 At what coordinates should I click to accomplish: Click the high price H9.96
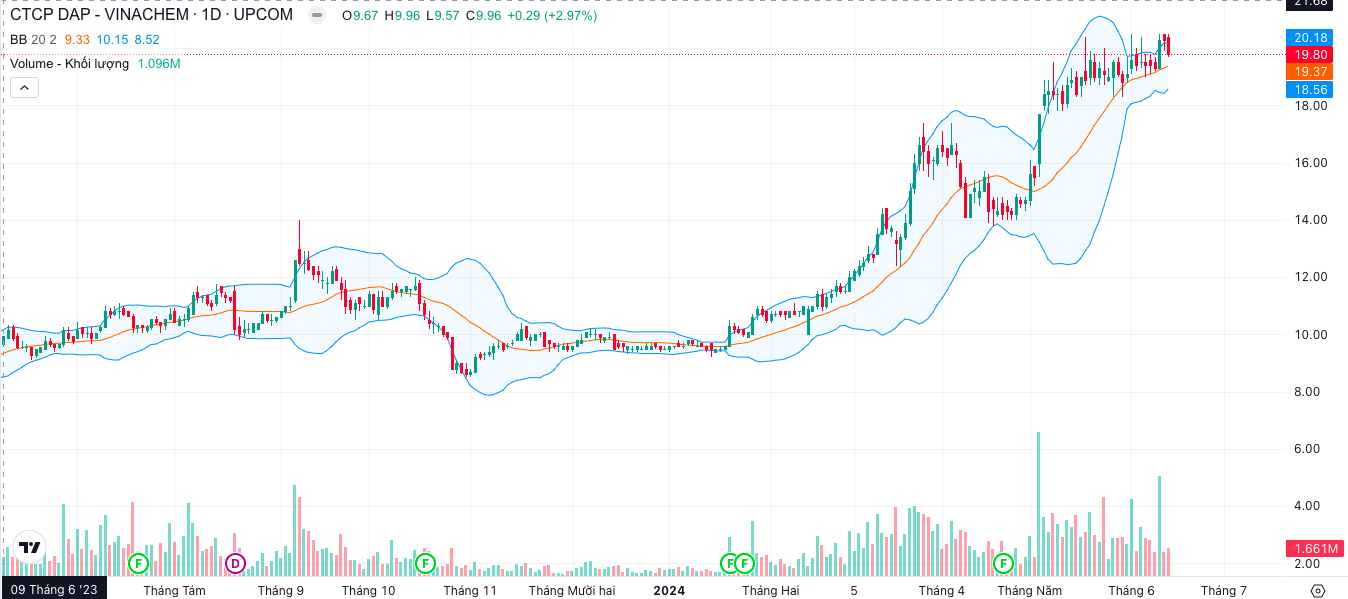(x=402, y=16)
